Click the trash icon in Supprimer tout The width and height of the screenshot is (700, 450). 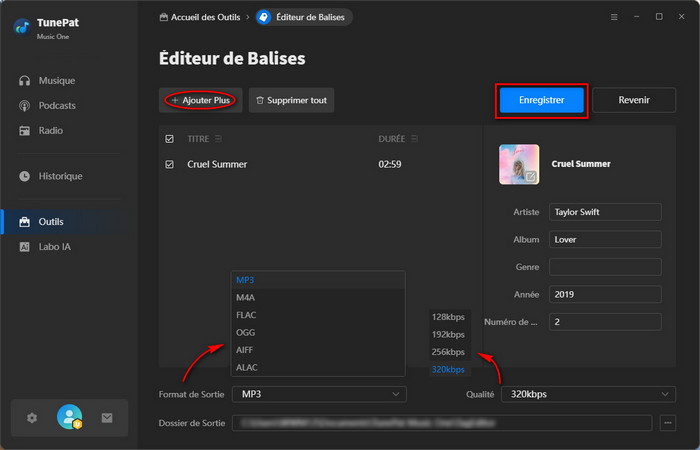click(x=260, y=100)
